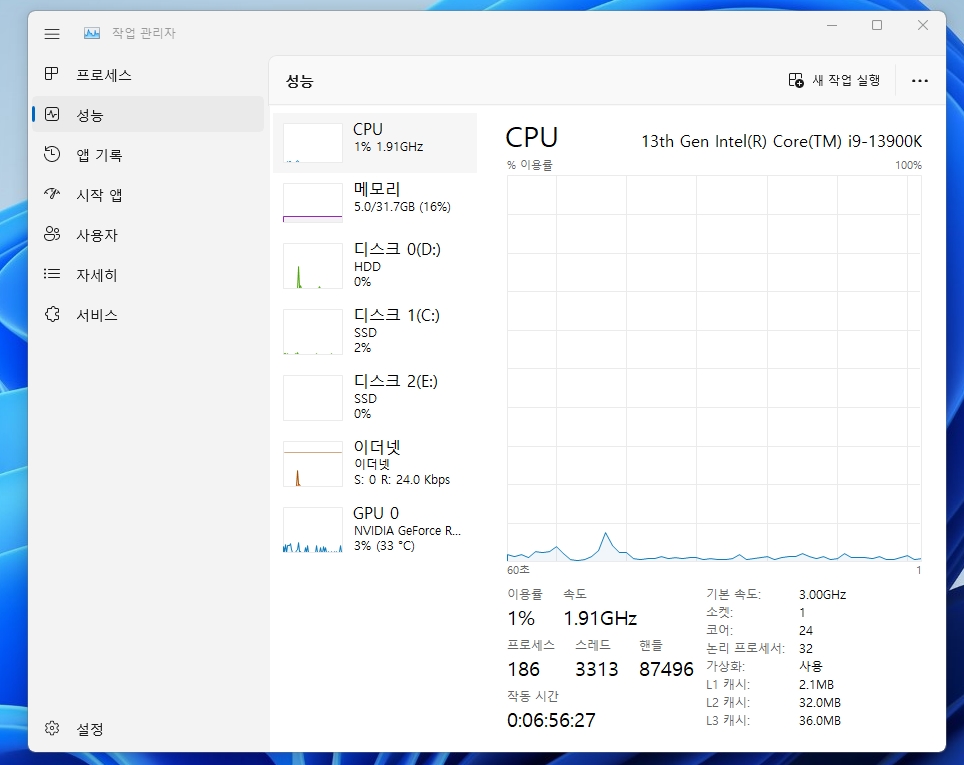
Task: Open the 시작 앱 startup icon
Action: (x=52, y=194)
